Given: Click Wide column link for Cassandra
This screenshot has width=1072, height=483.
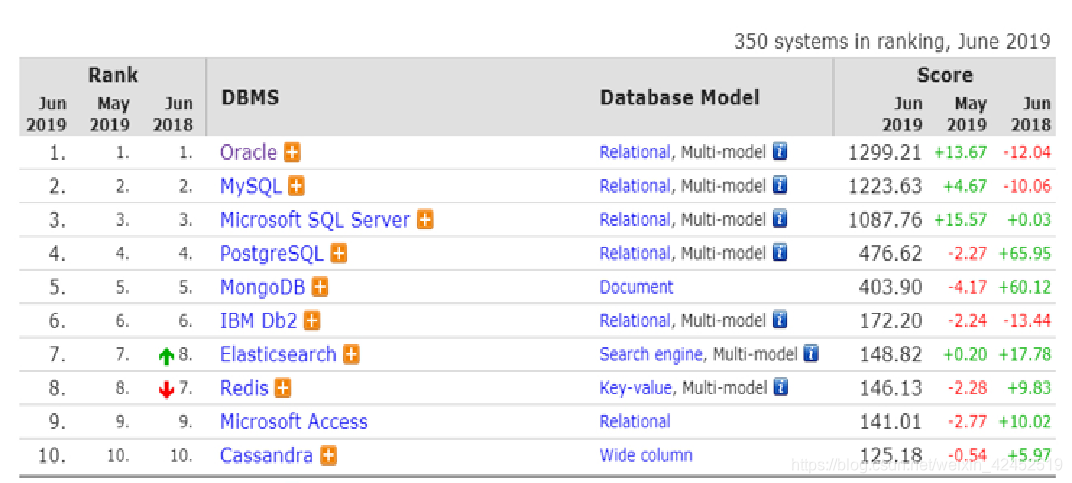Looking at the screenshot, I should pyautogui.click(x=646, y=455).
